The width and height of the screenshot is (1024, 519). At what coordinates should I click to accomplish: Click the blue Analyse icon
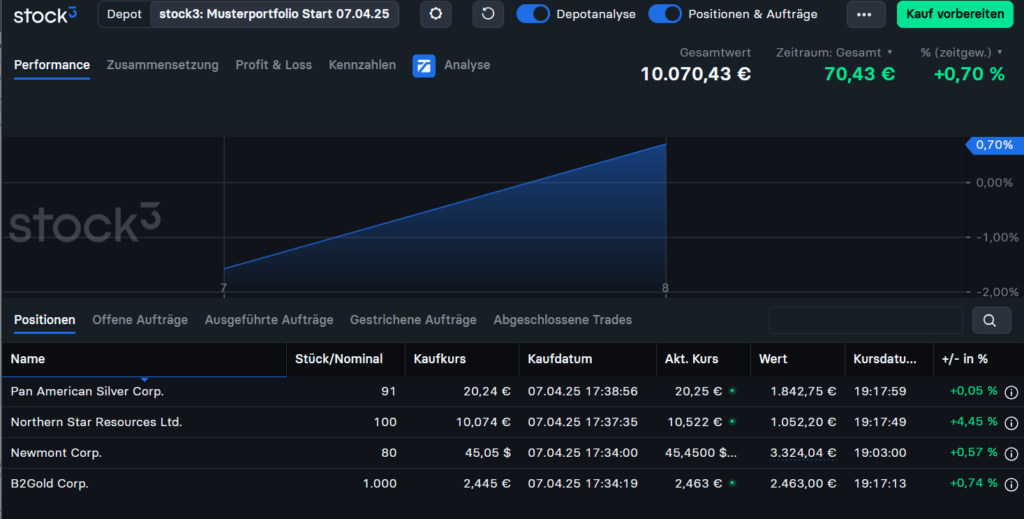(424, 65)
